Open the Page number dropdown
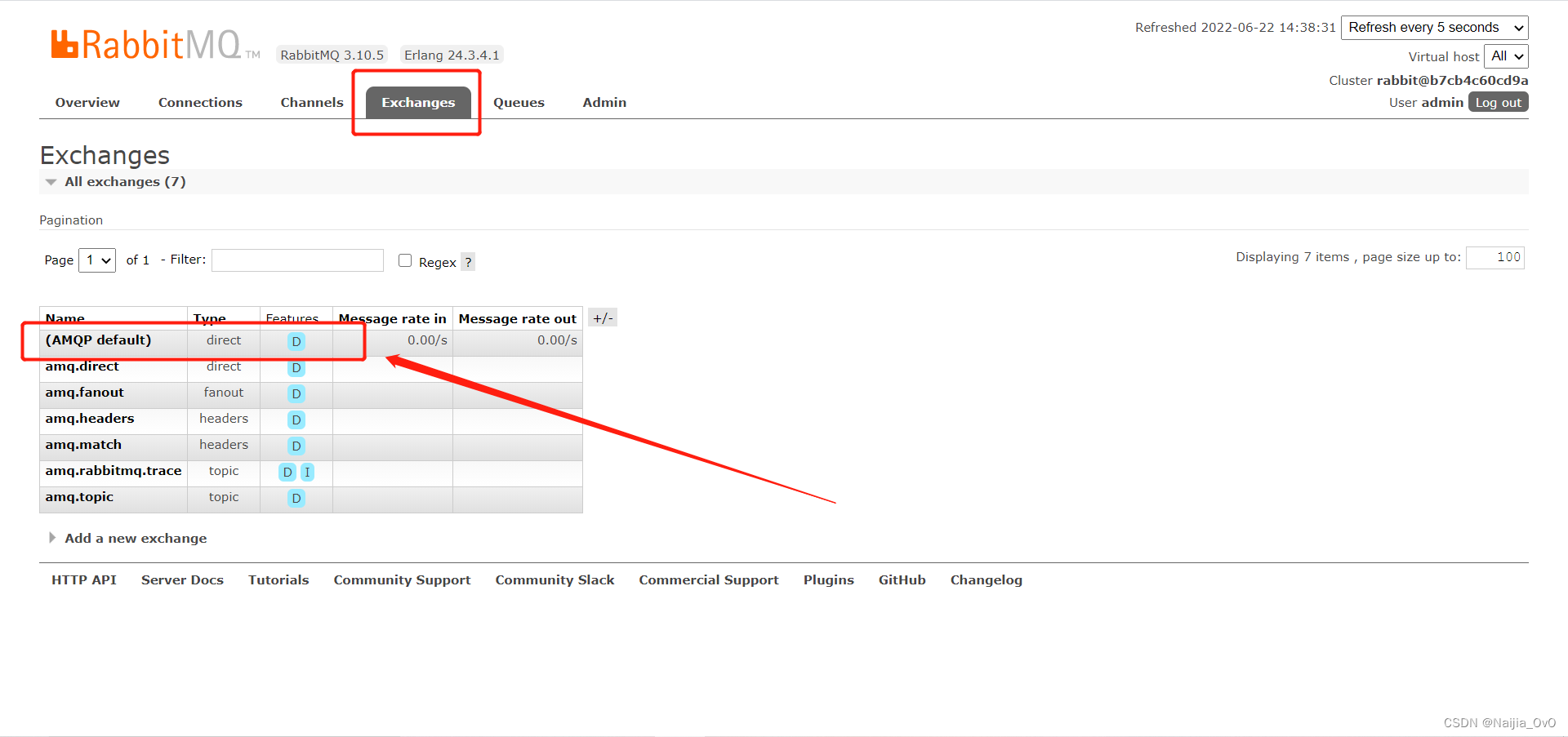1568x737 pixels. point(97,260)
